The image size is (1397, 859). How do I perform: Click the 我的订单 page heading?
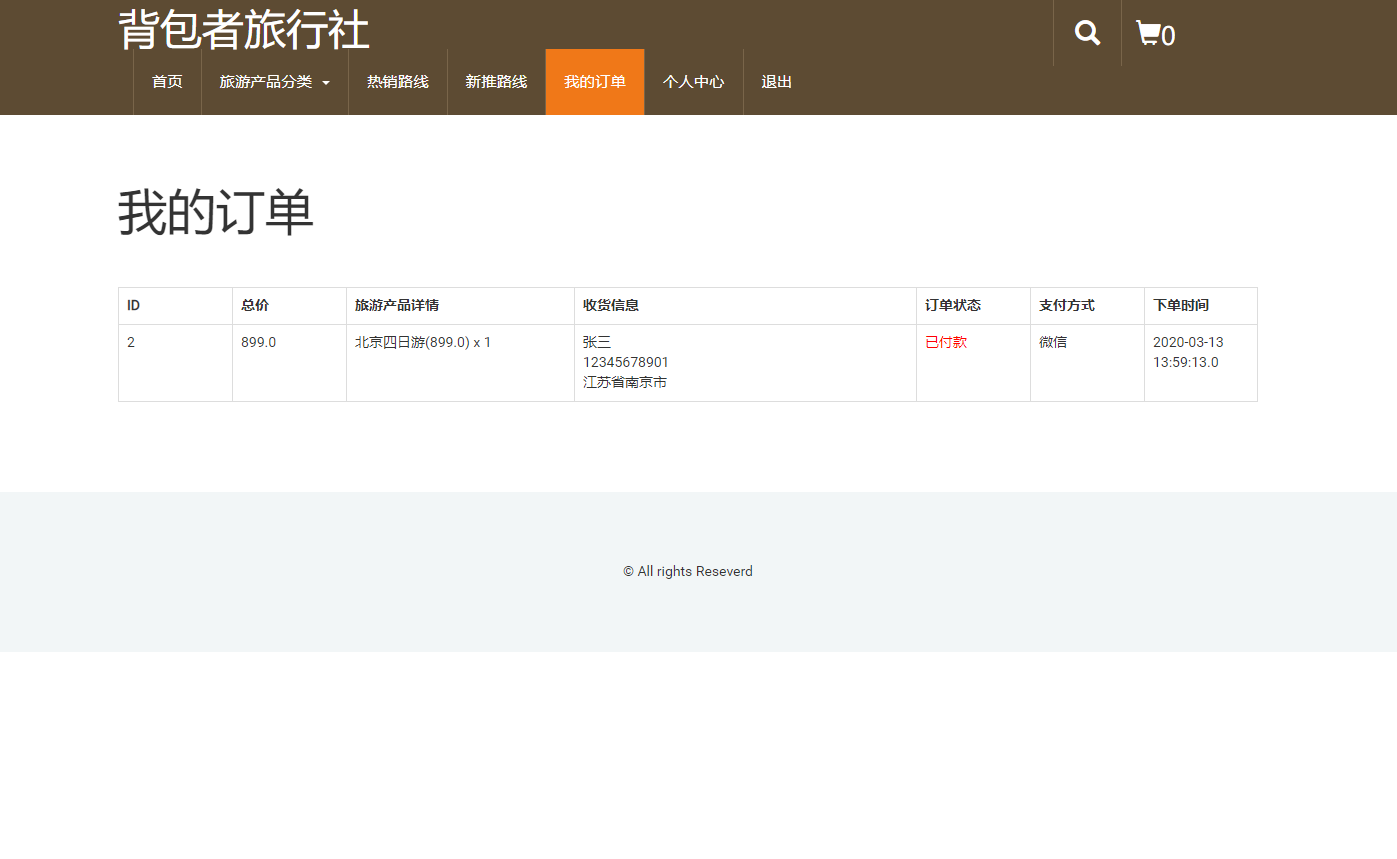coord(215,211)
